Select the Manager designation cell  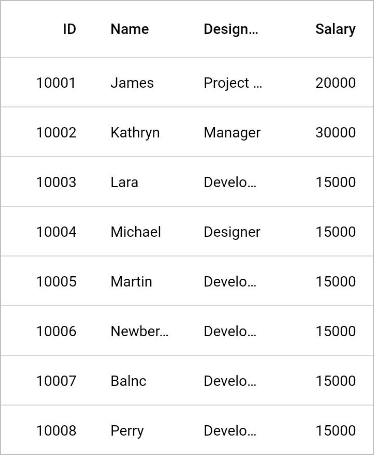pos(233,132)
